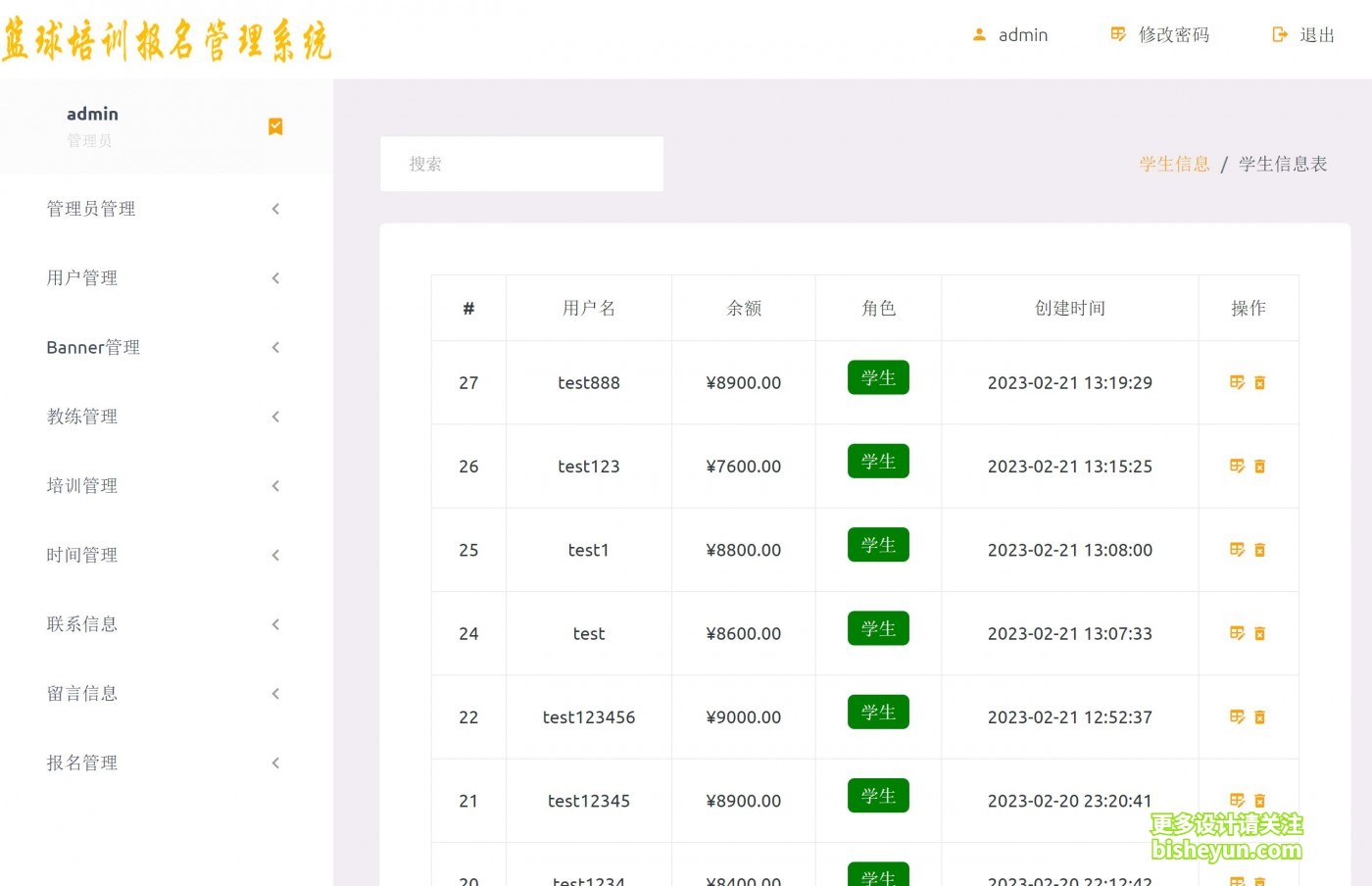Click balance cell ¥9000.00
Screen dimensions: 1372x886
click(744, 717)
